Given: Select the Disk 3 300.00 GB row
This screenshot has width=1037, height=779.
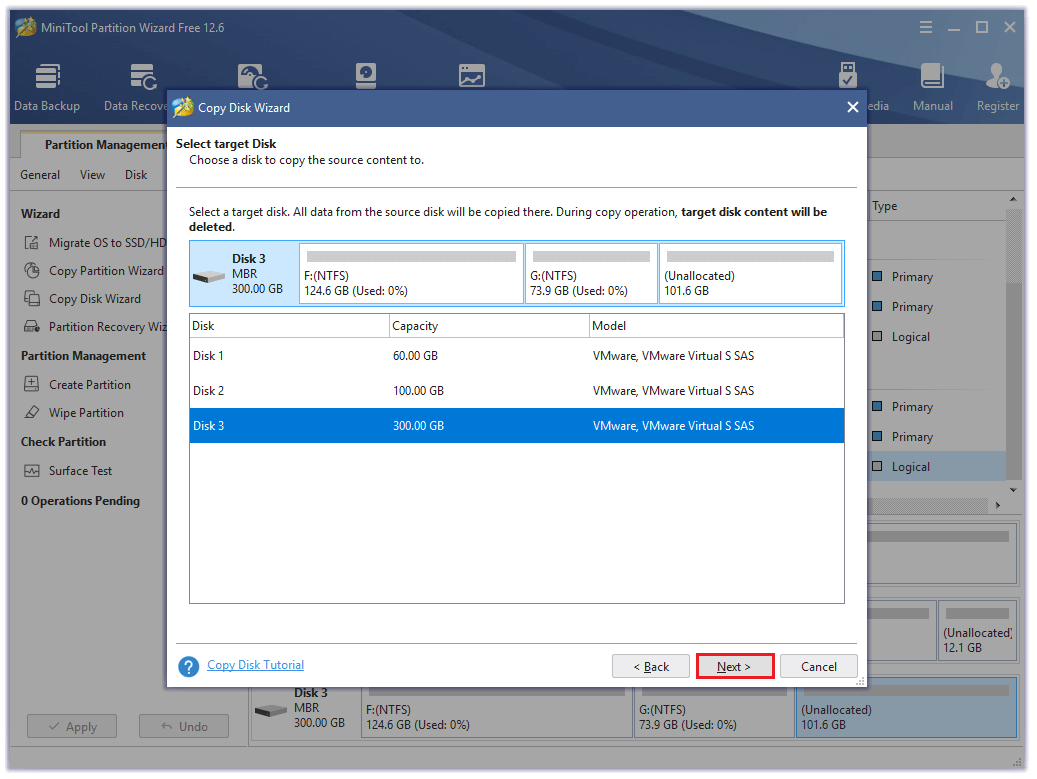Looking at the screenshot, I should coord(517,426).
